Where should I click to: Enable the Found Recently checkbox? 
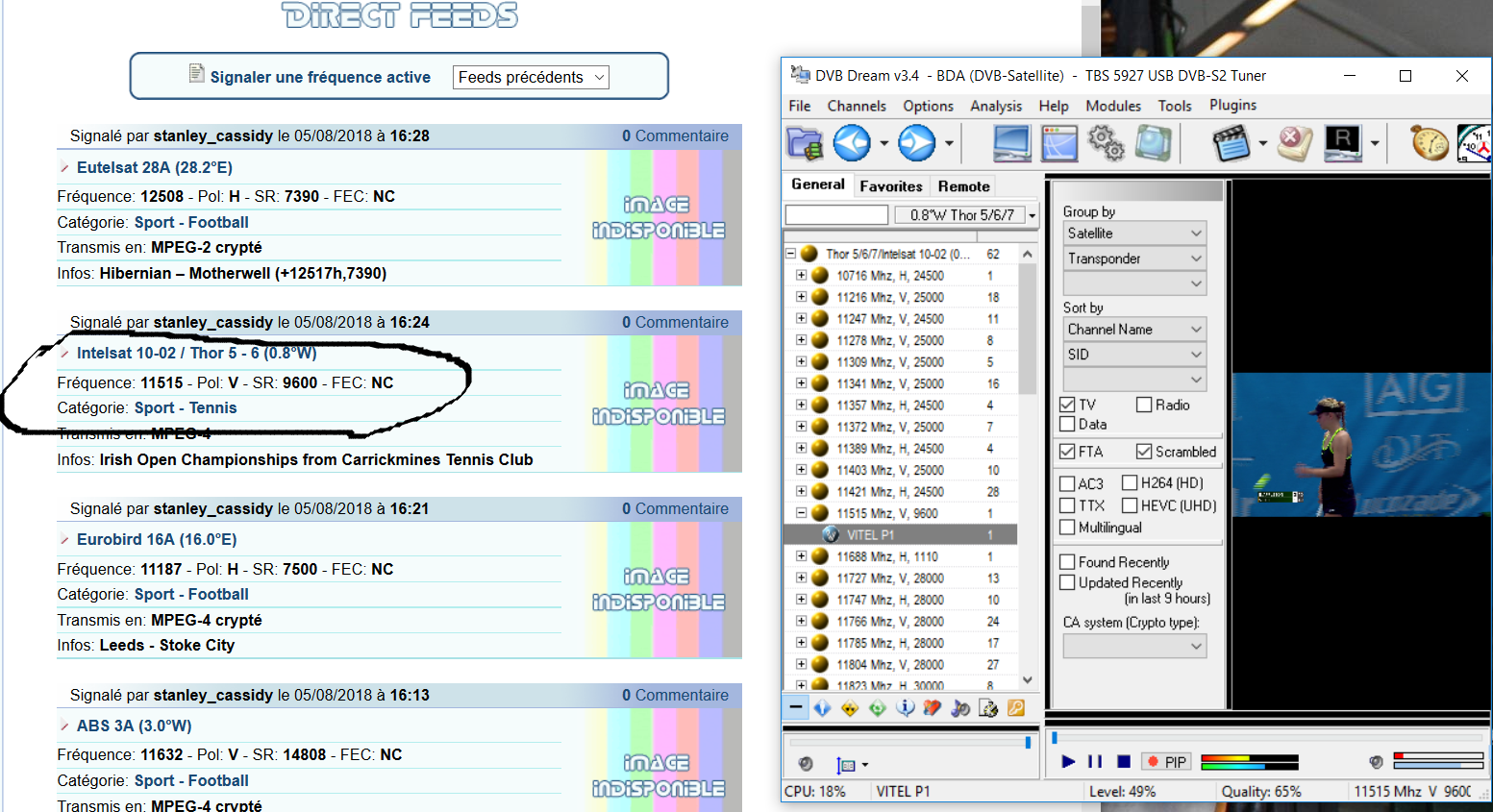coord(1067,562)
